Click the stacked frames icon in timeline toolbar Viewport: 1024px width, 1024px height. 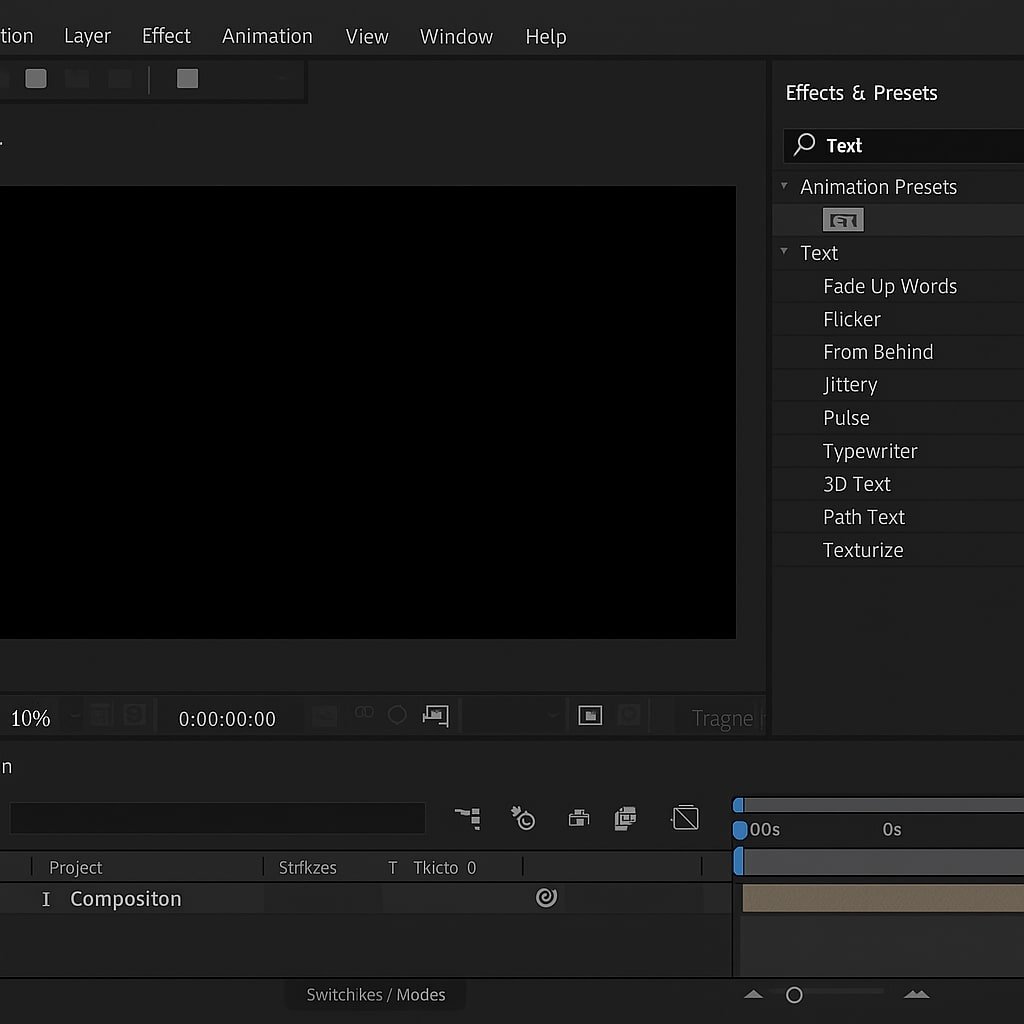(x=626, y=818)
